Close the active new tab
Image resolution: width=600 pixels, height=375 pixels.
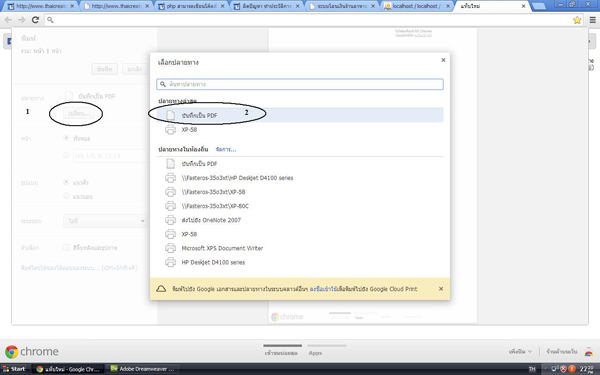[523, 6]
